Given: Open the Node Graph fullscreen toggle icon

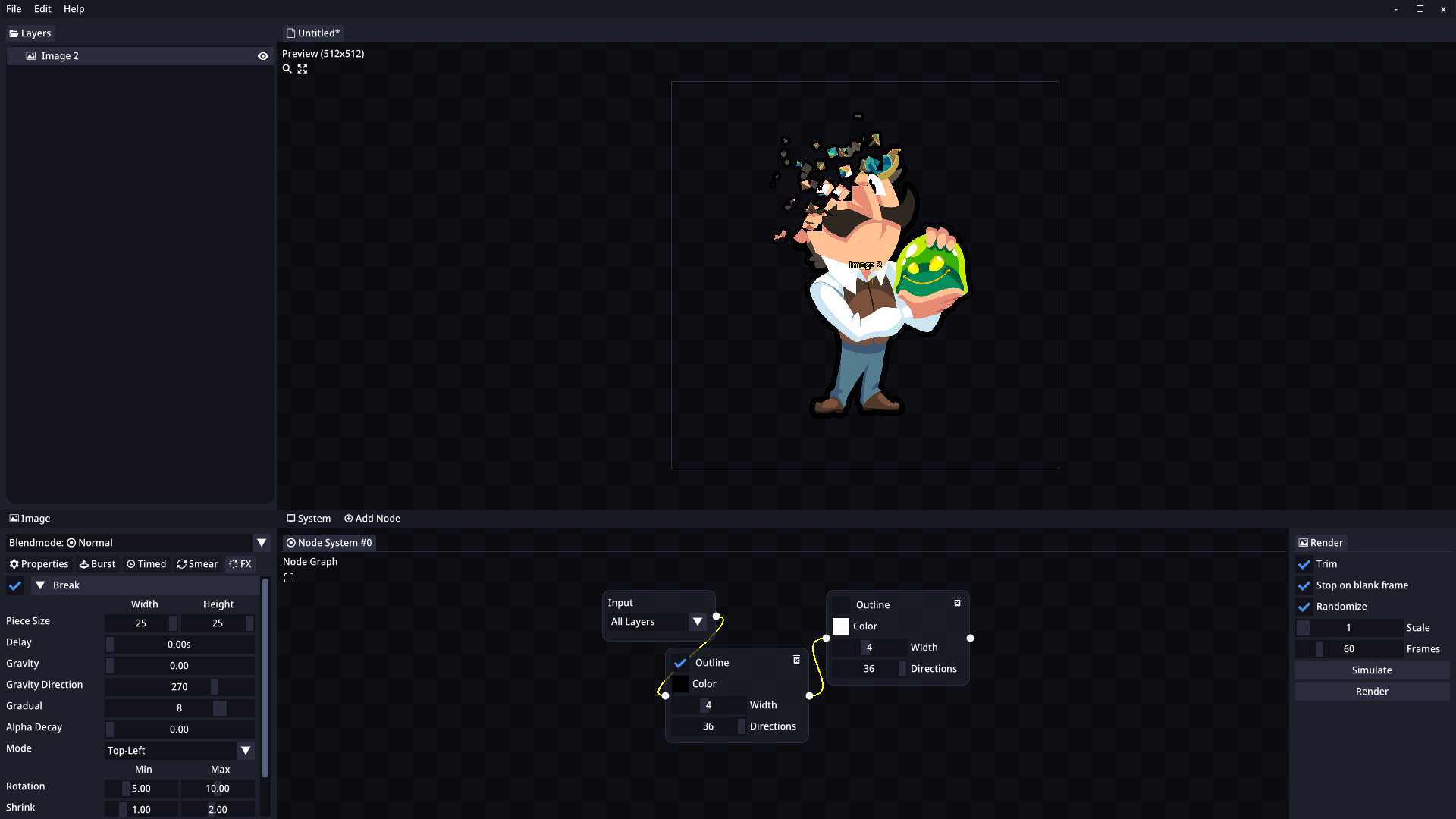Looking at the screenshot, I should pyautogui.click(x=289, y=577).
